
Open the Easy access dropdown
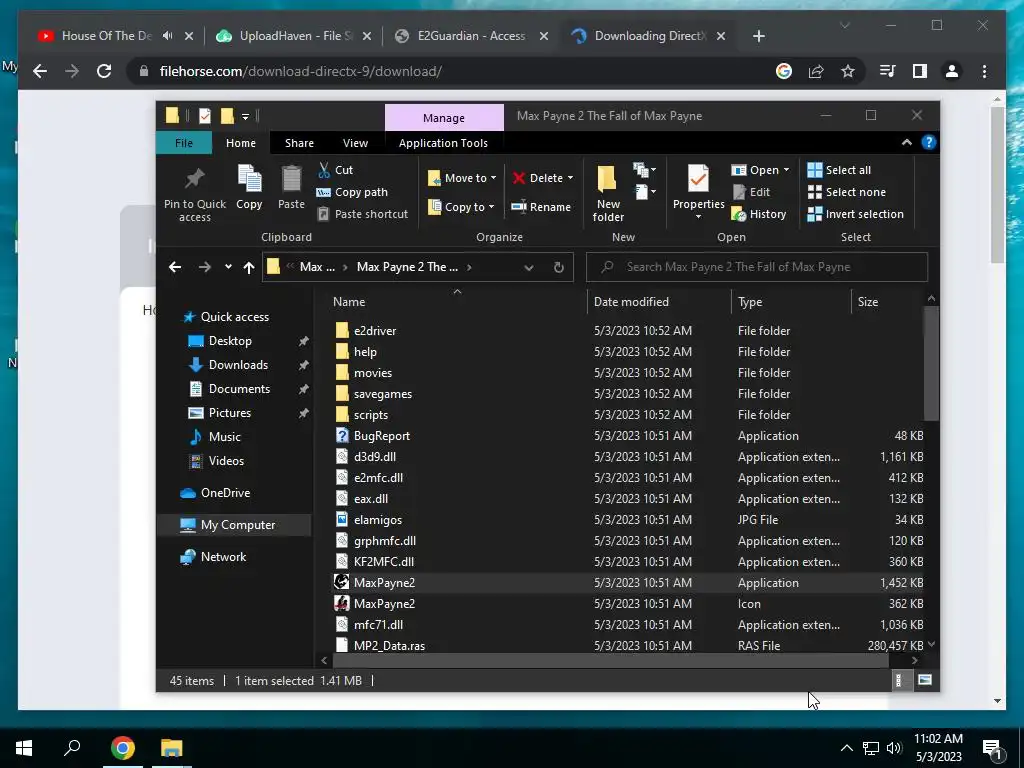(x=645, y=192)
